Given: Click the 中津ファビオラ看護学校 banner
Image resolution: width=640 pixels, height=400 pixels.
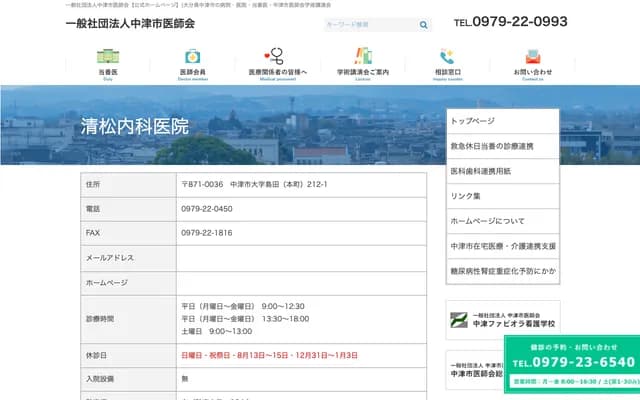Looking at the screenshot, I should [x=502, y=320].
